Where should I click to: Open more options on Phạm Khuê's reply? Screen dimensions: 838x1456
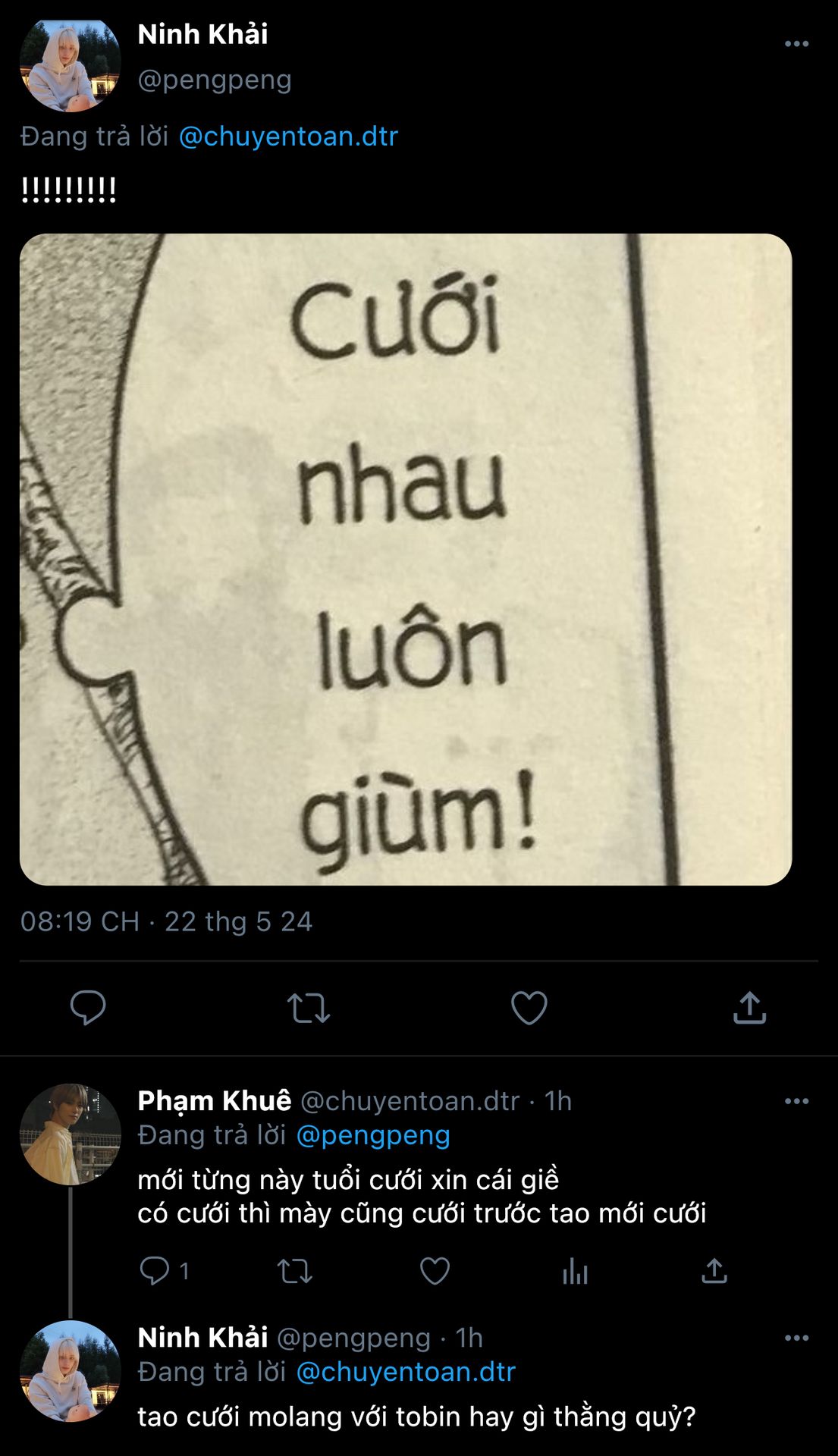coord(796,1101)
